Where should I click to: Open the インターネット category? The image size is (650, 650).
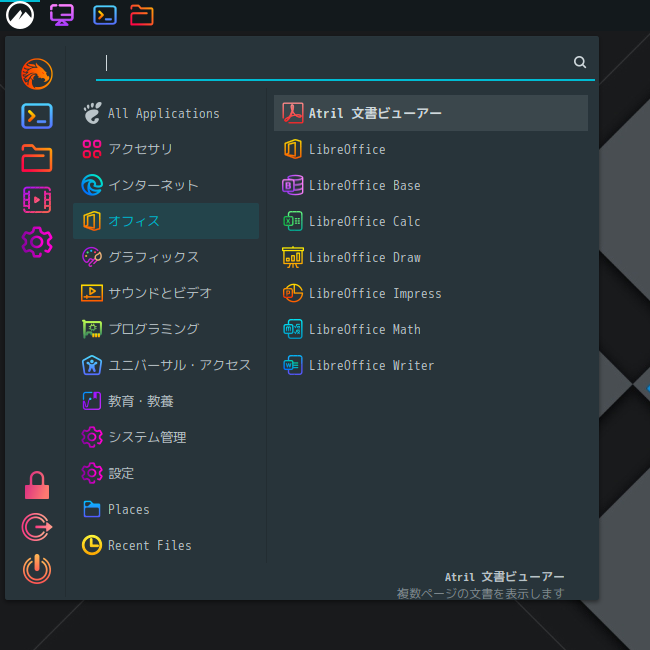166,185
